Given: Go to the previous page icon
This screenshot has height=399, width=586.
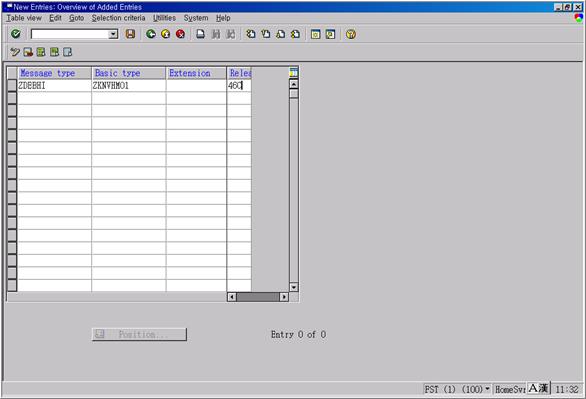Looking at the screenshot, I should 266,34.
